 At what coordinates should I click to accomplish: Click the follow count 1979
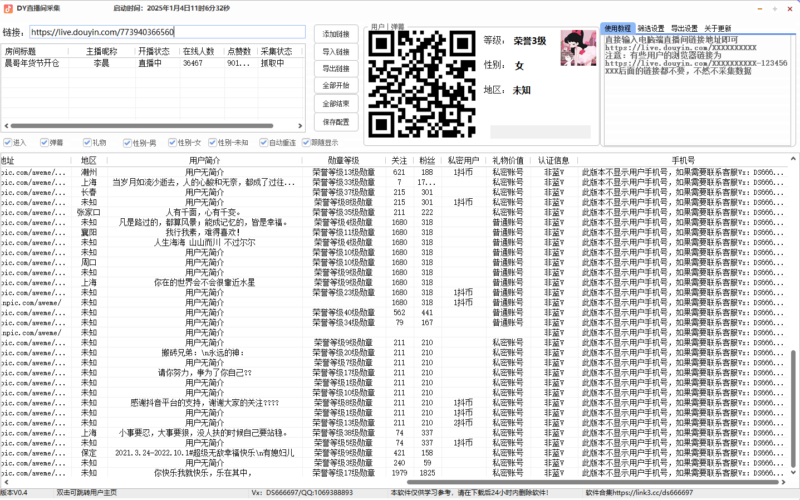[399, 473]
